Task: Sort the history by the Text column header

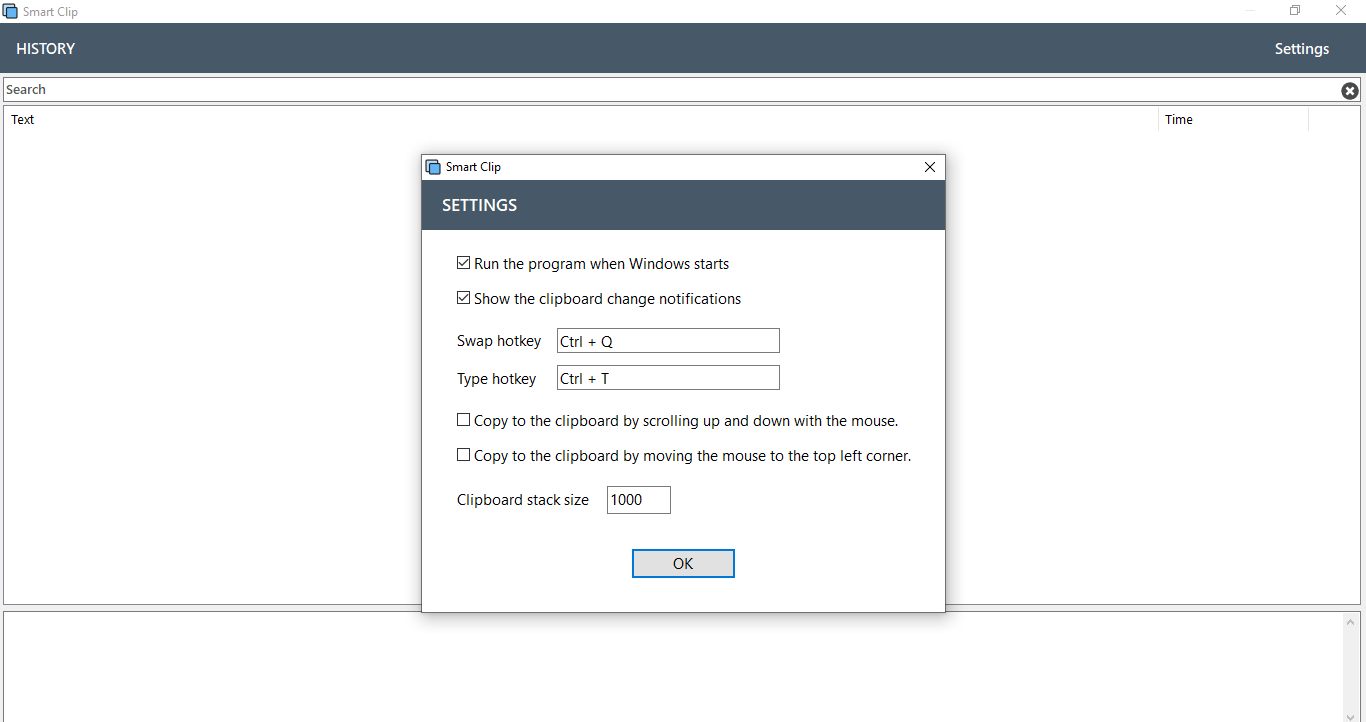Action: pos(581,120)
